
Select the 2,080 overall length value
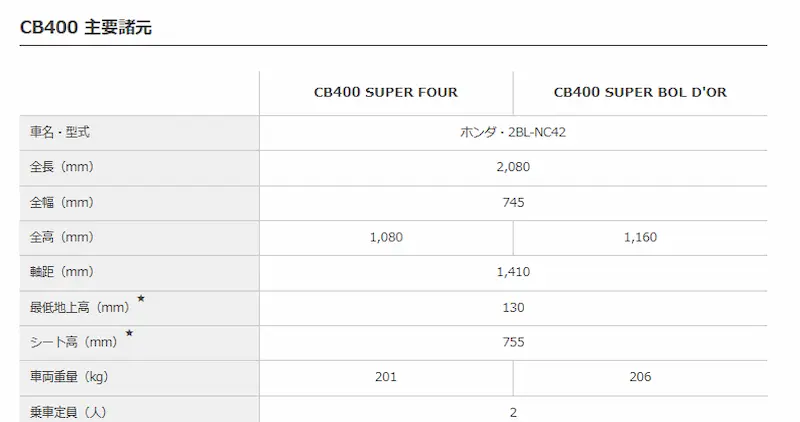coord(512,167)
